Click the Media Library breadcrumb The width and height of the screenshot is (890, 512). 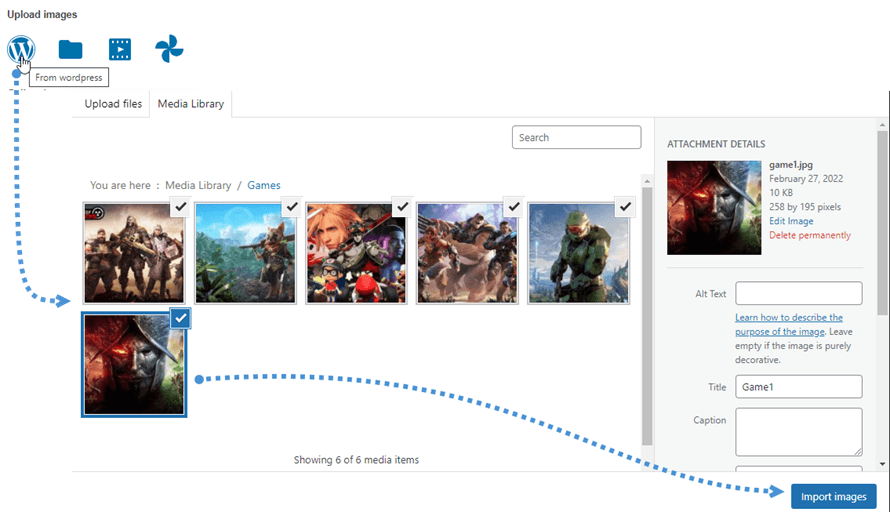click(x=198, y=185)
